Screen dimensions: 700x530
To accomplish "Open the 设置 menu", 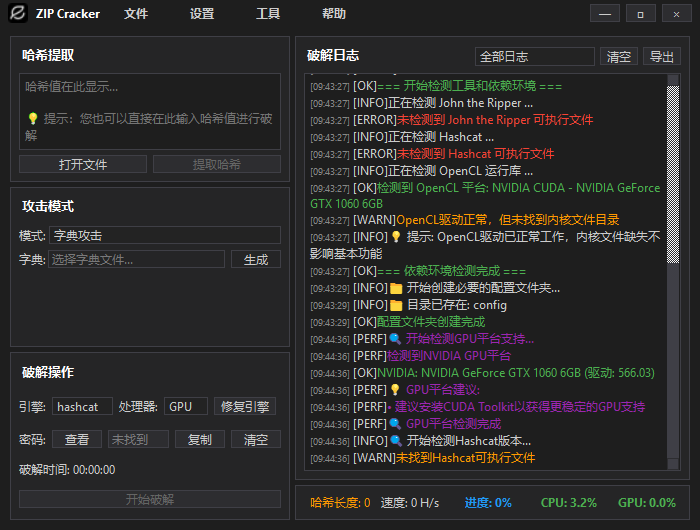I will click(202, 14).
